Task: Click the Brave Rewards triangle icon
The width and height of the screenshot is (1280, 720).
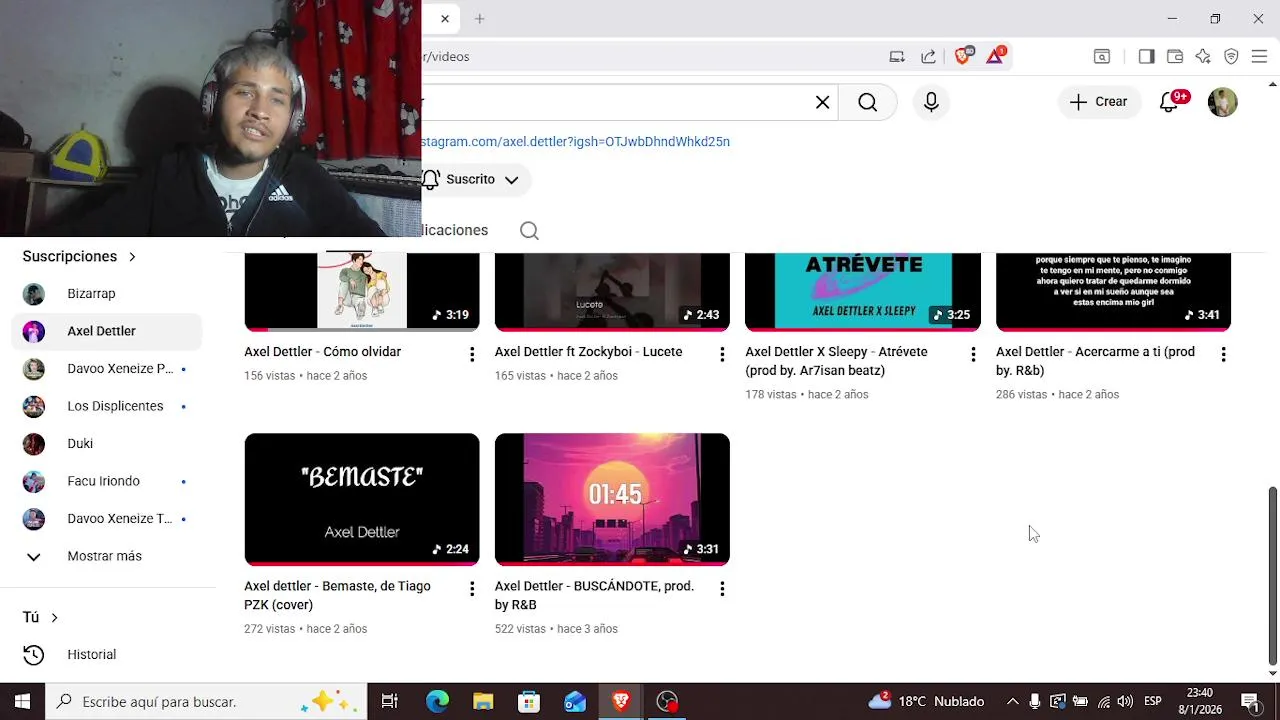Action: point(995,57)
